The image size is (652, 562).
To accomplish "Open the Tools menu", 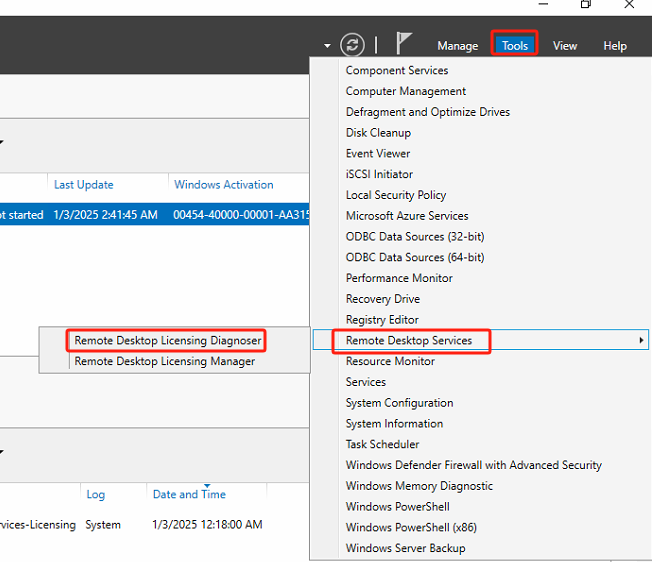I will tap(515, 45).
